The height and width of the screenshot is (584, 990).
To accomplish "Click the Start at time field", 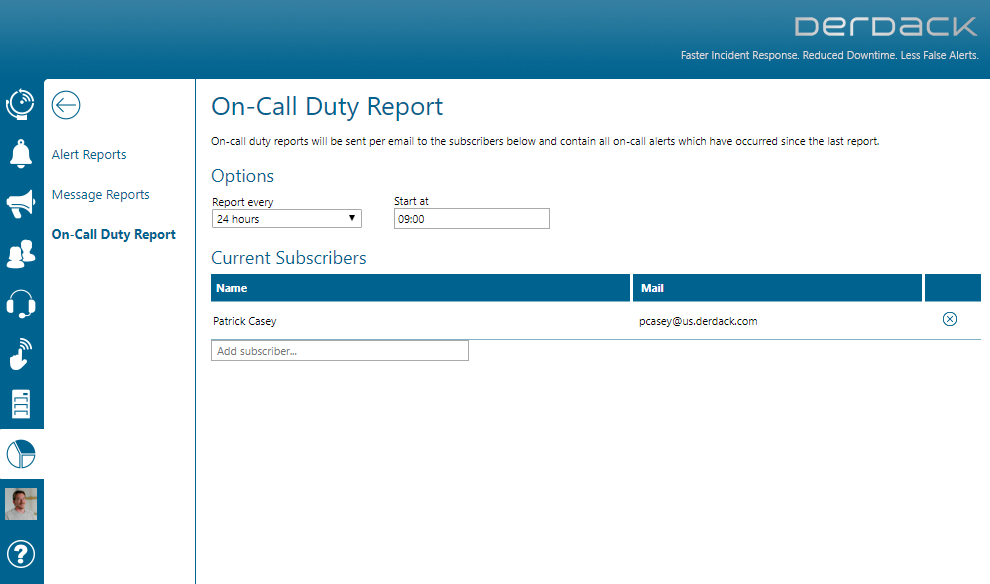I will click(x=472, y=218).
